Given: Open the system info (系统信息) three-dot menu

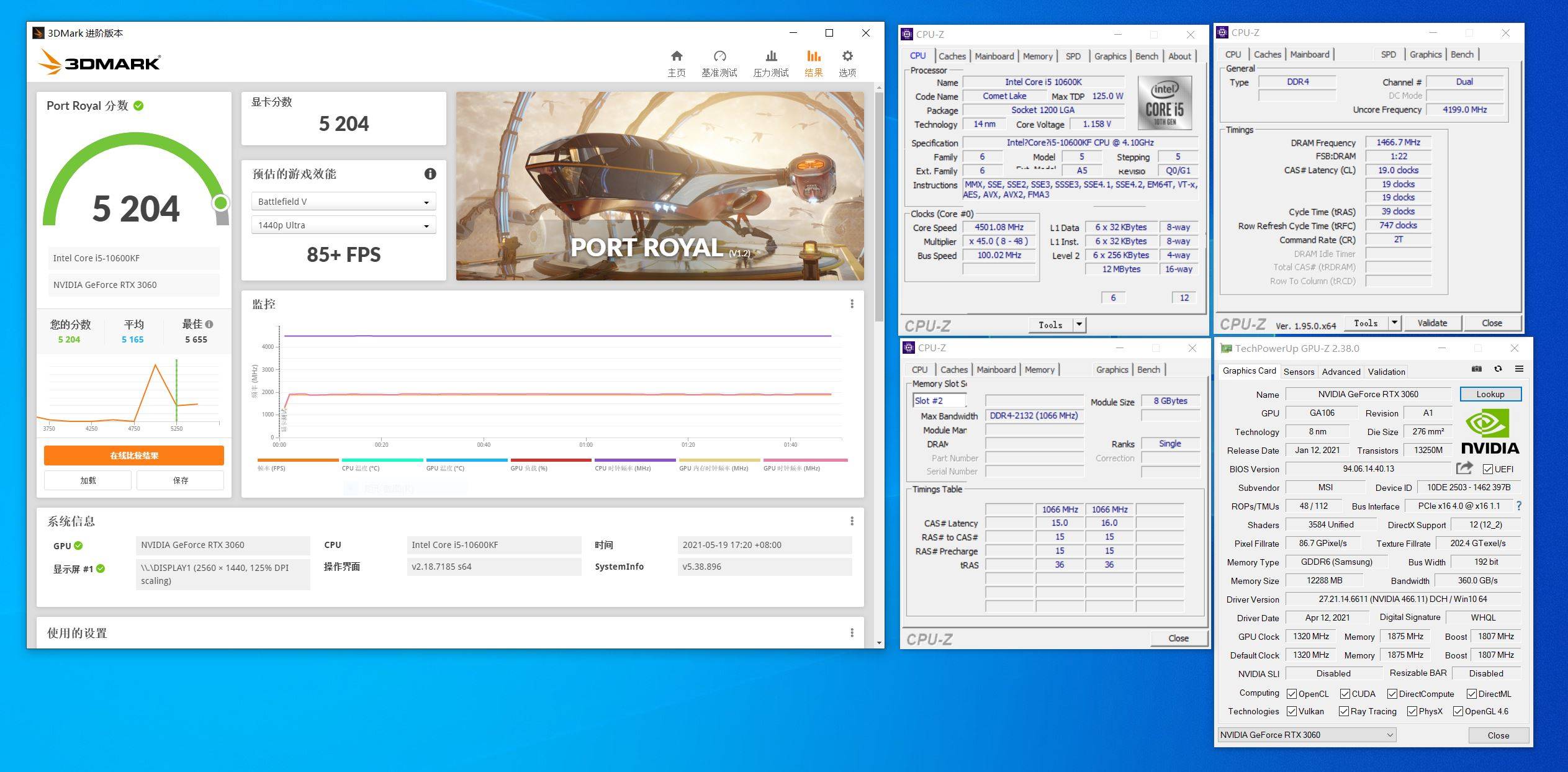Looking at the screenshot, I should pos(852,521).
